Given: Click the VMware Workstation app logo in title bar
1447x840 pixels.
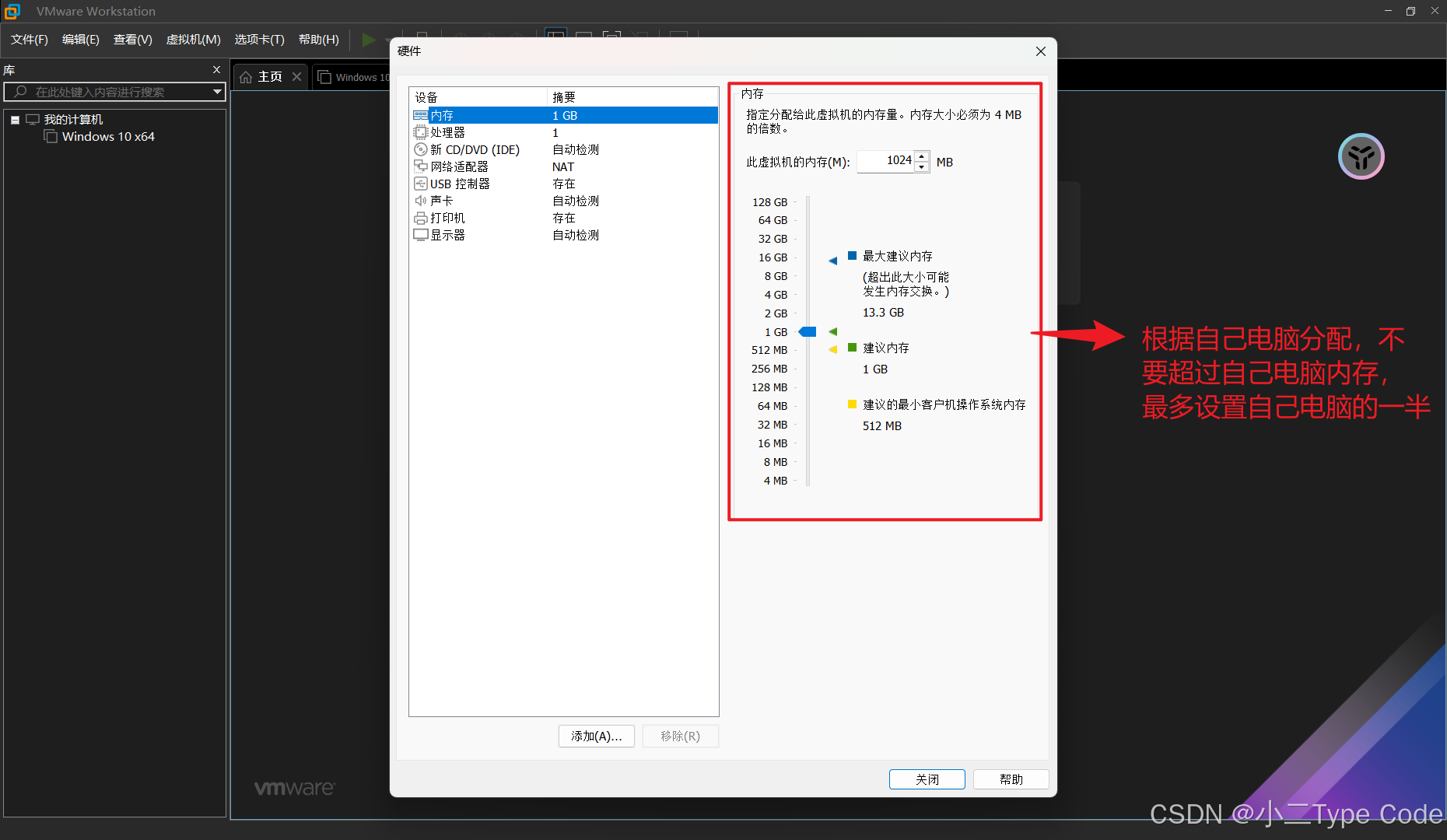Looking at the screenshot, I should pos(12,11).
